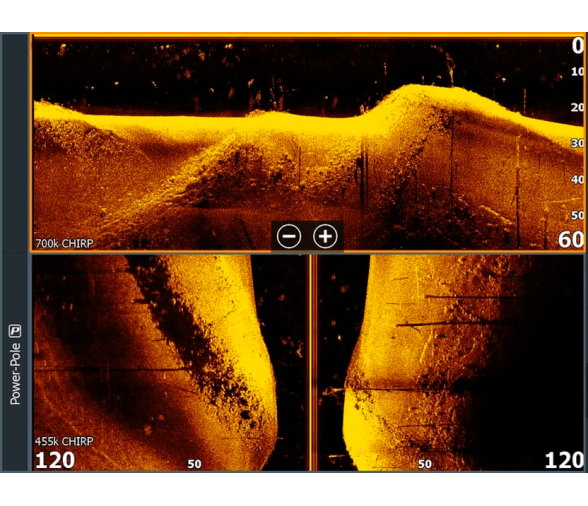Image resolution: width=588 pixels, height=506 pixels.
Task: Click the left SideScan 50 range marker
Action: pos(194,464)
